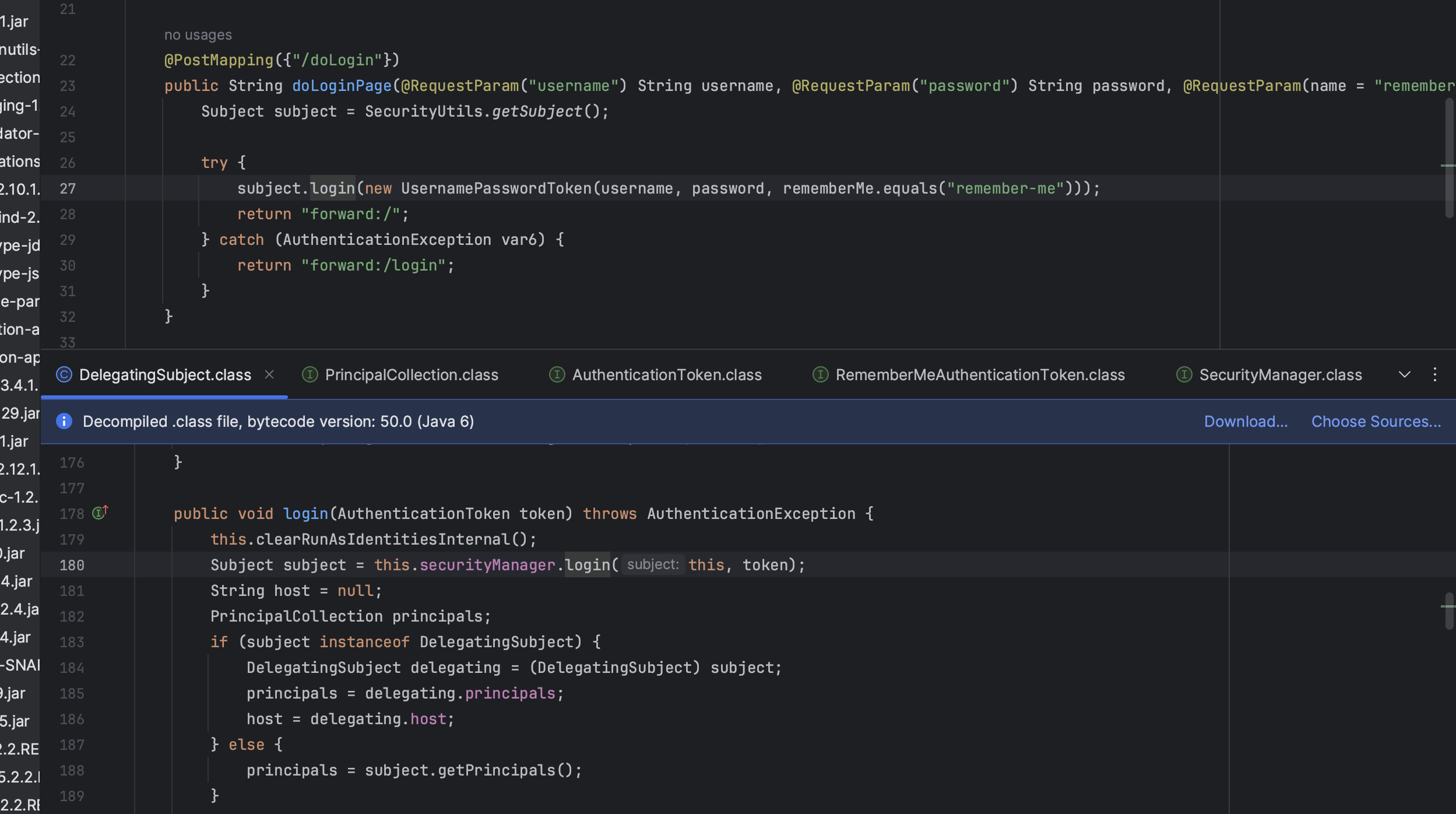
Task: Open the RememberMeAuthenticationToken.class tab
Action: click(979, 374)
